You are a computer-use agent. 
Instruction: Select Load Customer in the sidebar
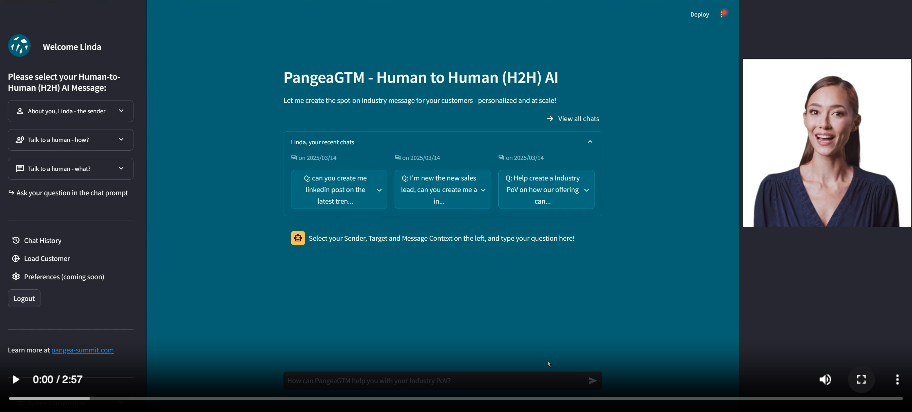[x=46, y=258]
